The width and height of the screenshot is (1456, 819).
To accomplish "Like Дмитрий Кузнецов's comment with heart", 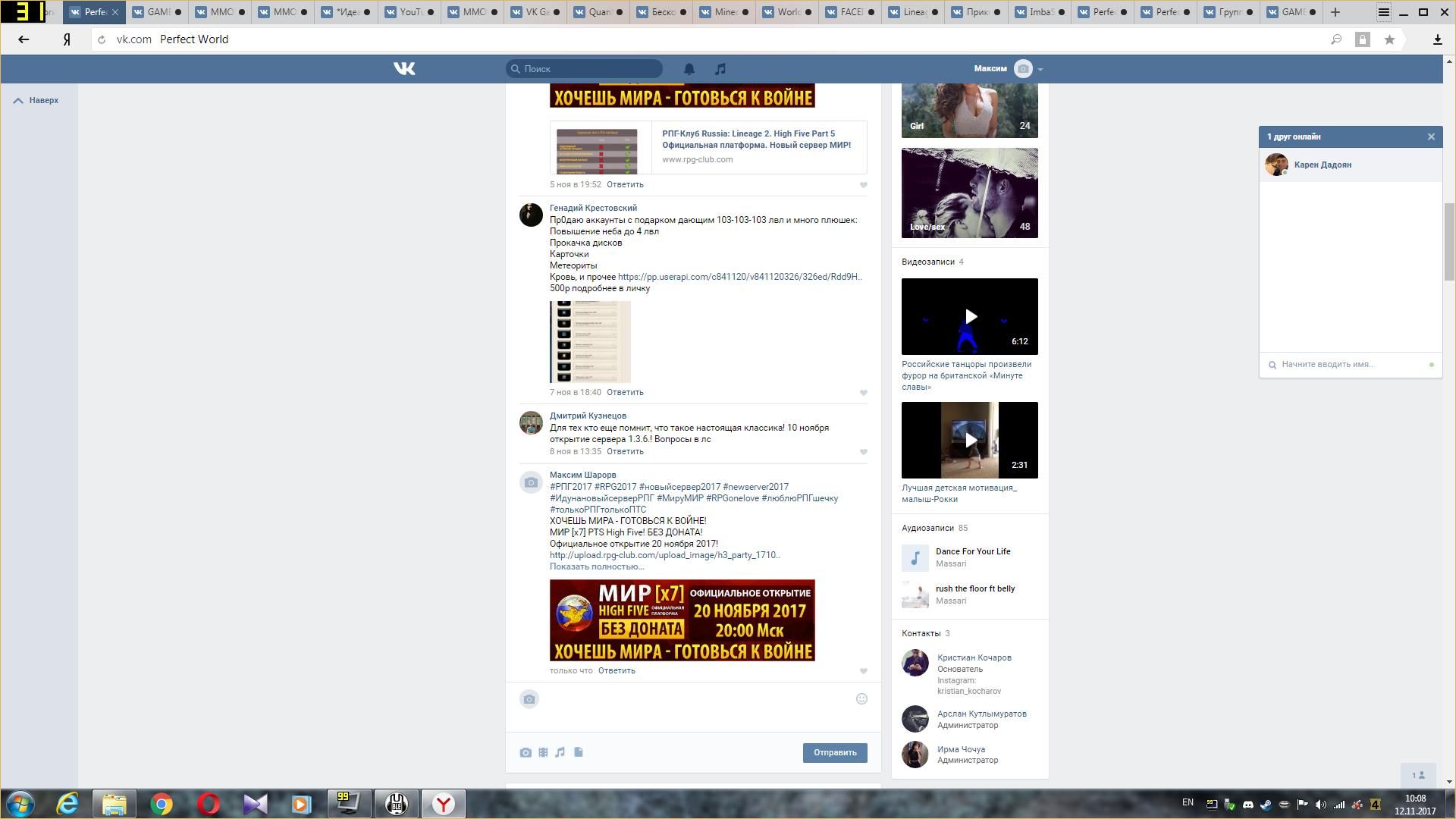I will tap(863, 452).
